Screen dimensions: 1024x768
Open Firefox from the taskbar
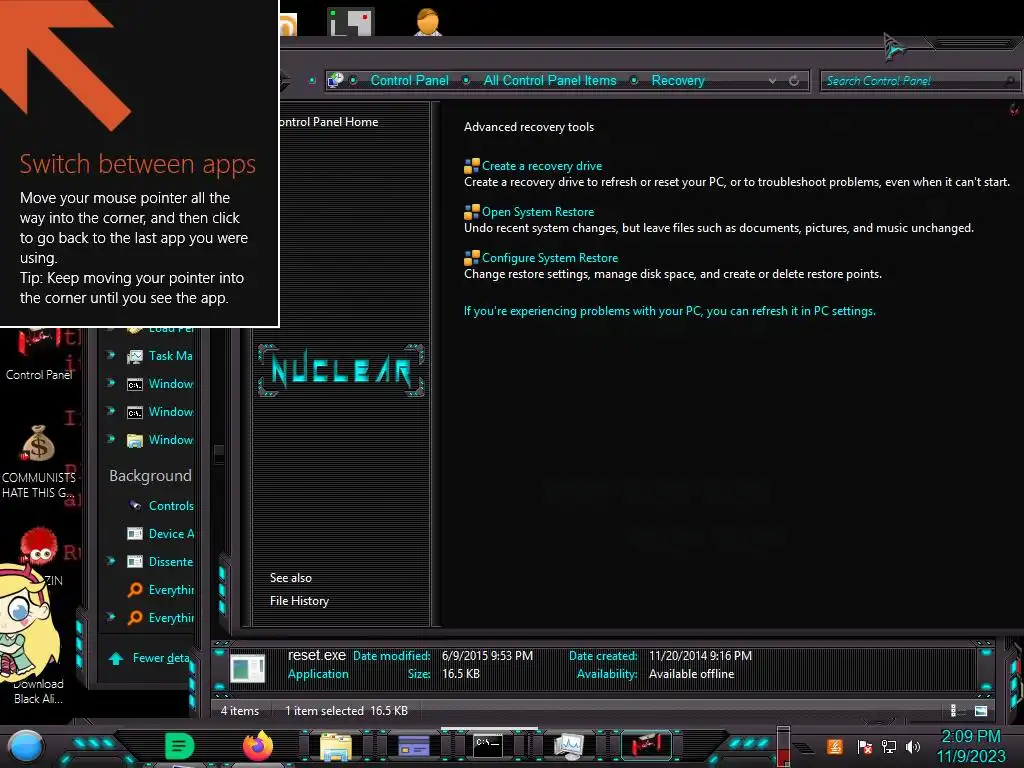pos(258,746)
